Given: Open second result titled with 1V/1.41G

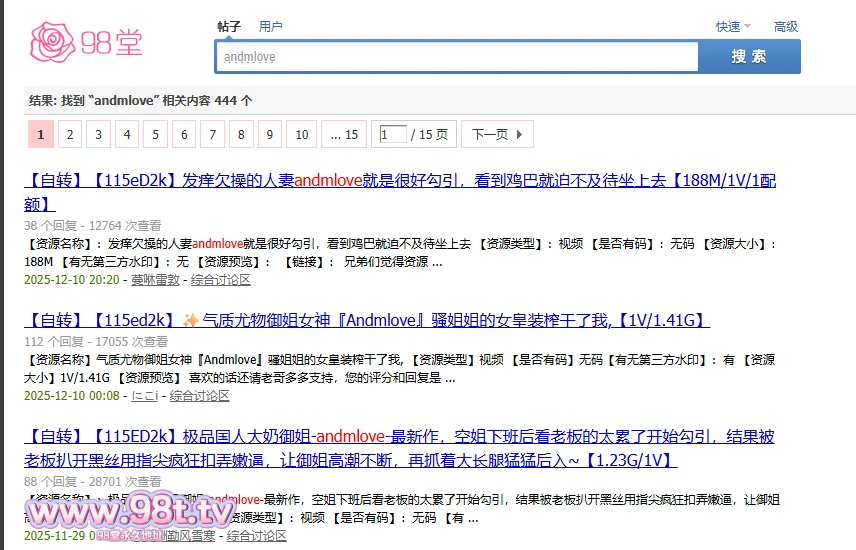Looking at the screenshot, I should [366, 321].
